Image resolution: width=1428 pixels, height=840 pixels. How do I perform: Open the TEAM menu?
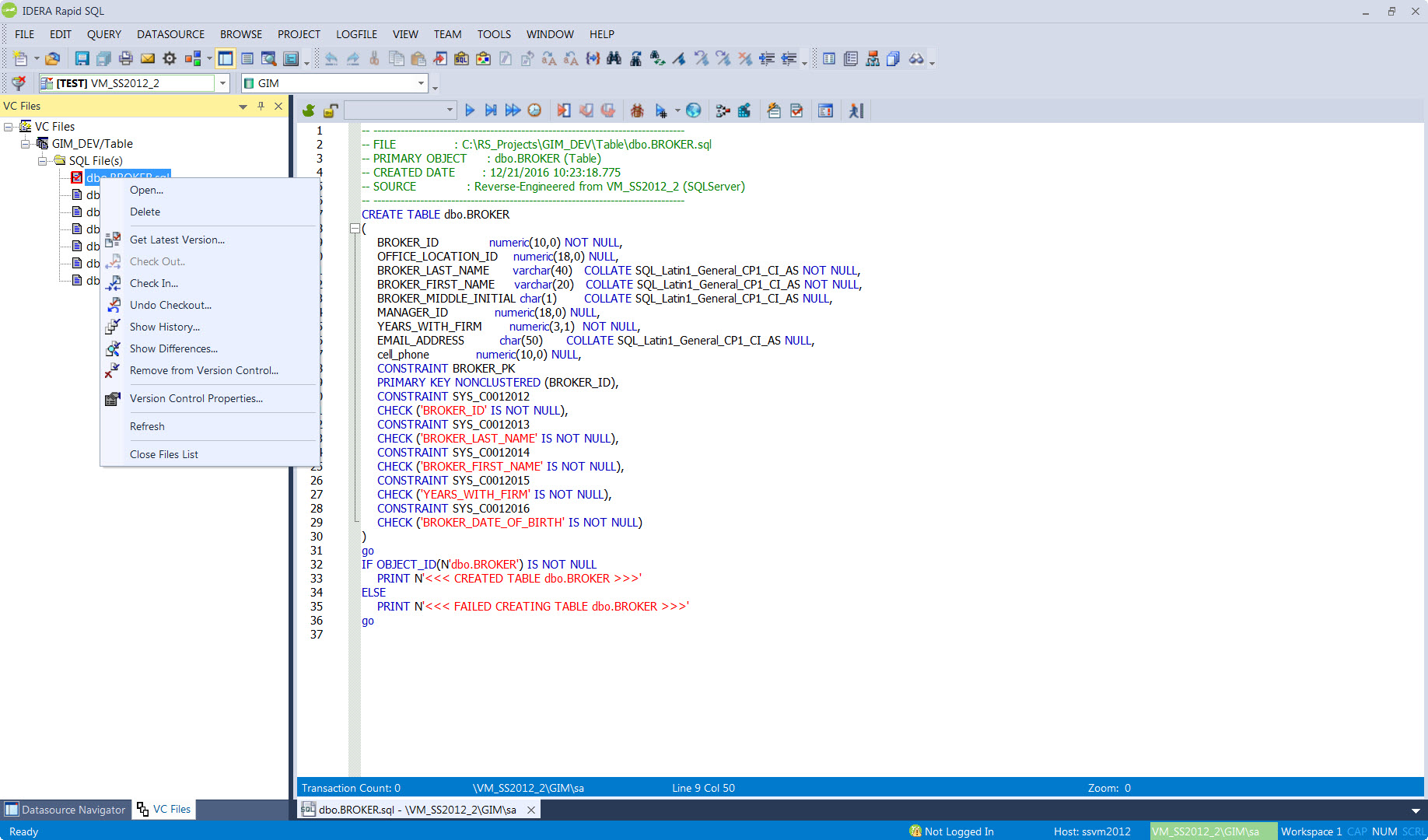447,34
